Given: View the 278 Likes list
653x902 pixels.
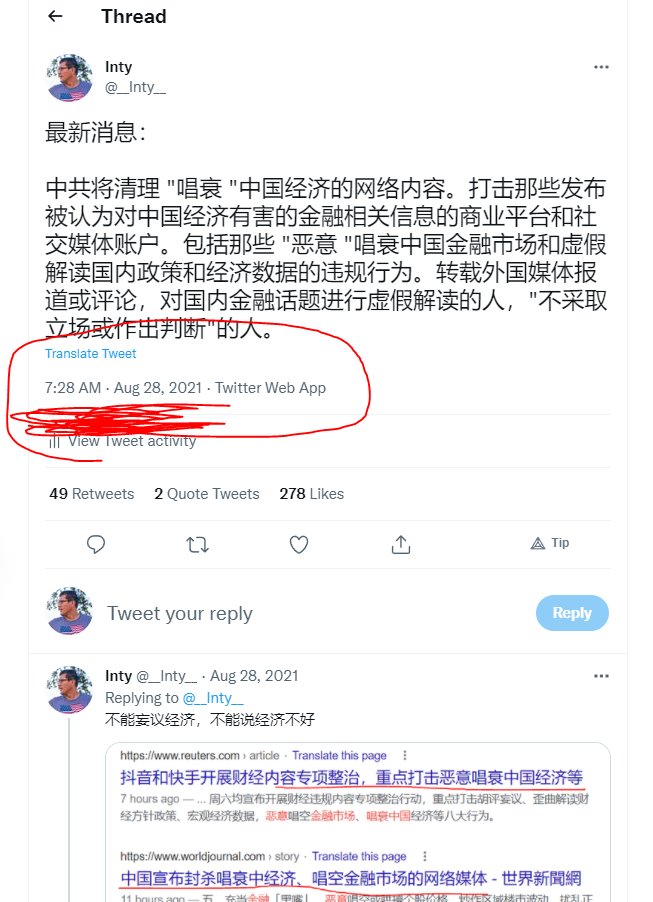Looking at the screenshot, I should [311, 494].
